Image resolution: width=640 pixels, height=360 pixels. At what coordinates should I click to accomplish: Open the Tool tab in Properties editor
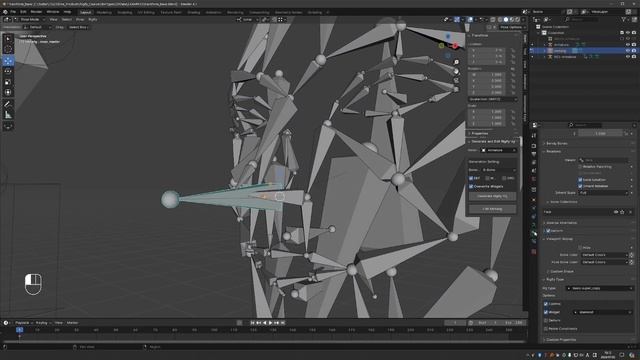[534, 136]
